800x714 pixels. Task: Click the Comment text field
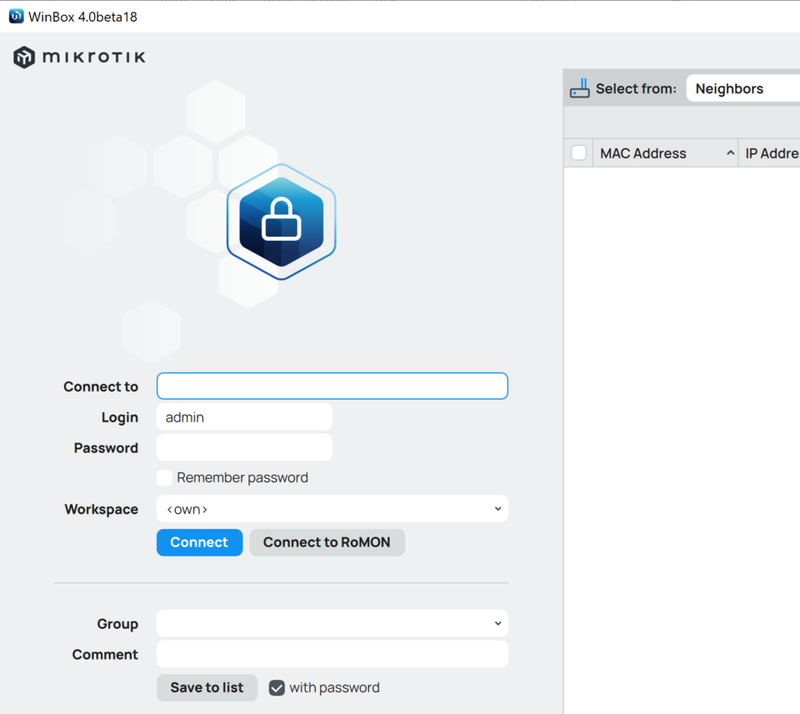(x=332, y=654)
